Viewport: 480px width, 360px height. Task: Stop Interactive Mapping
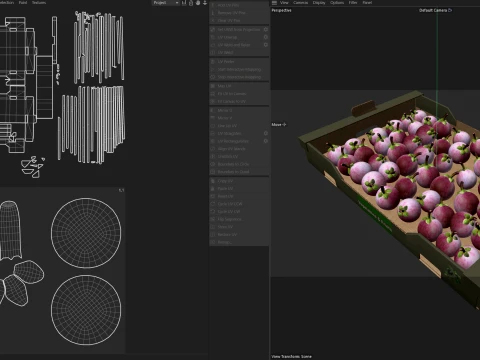coord(239,77)
